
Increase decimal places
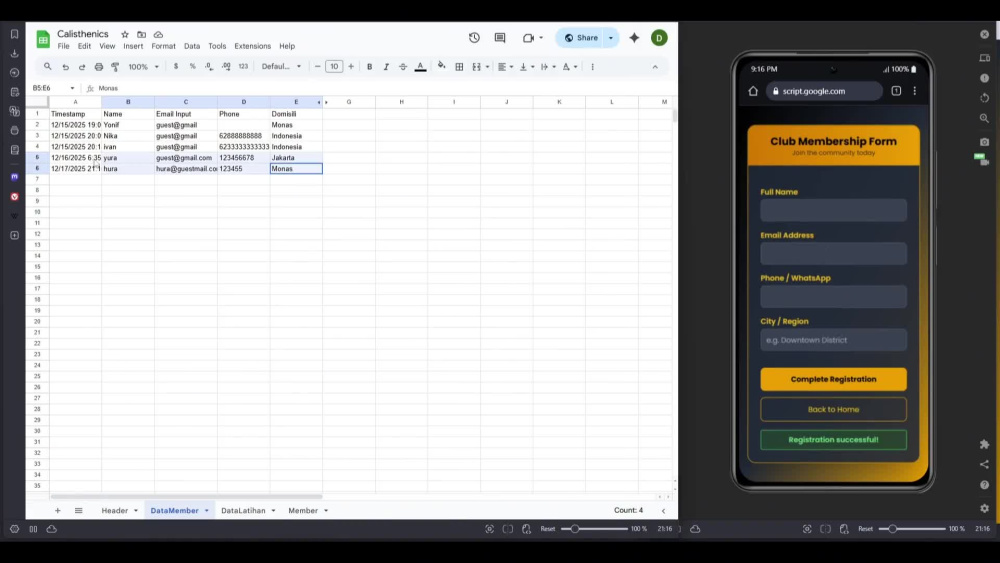(x=226, y=66)
